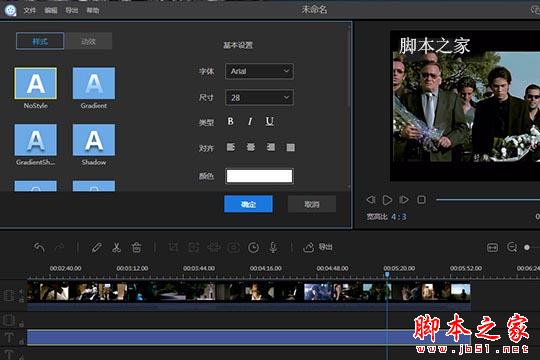Viewport: 540px width, 360px height.
Task: Click the timeline zoom slider handle
Action: pos(527,247)
